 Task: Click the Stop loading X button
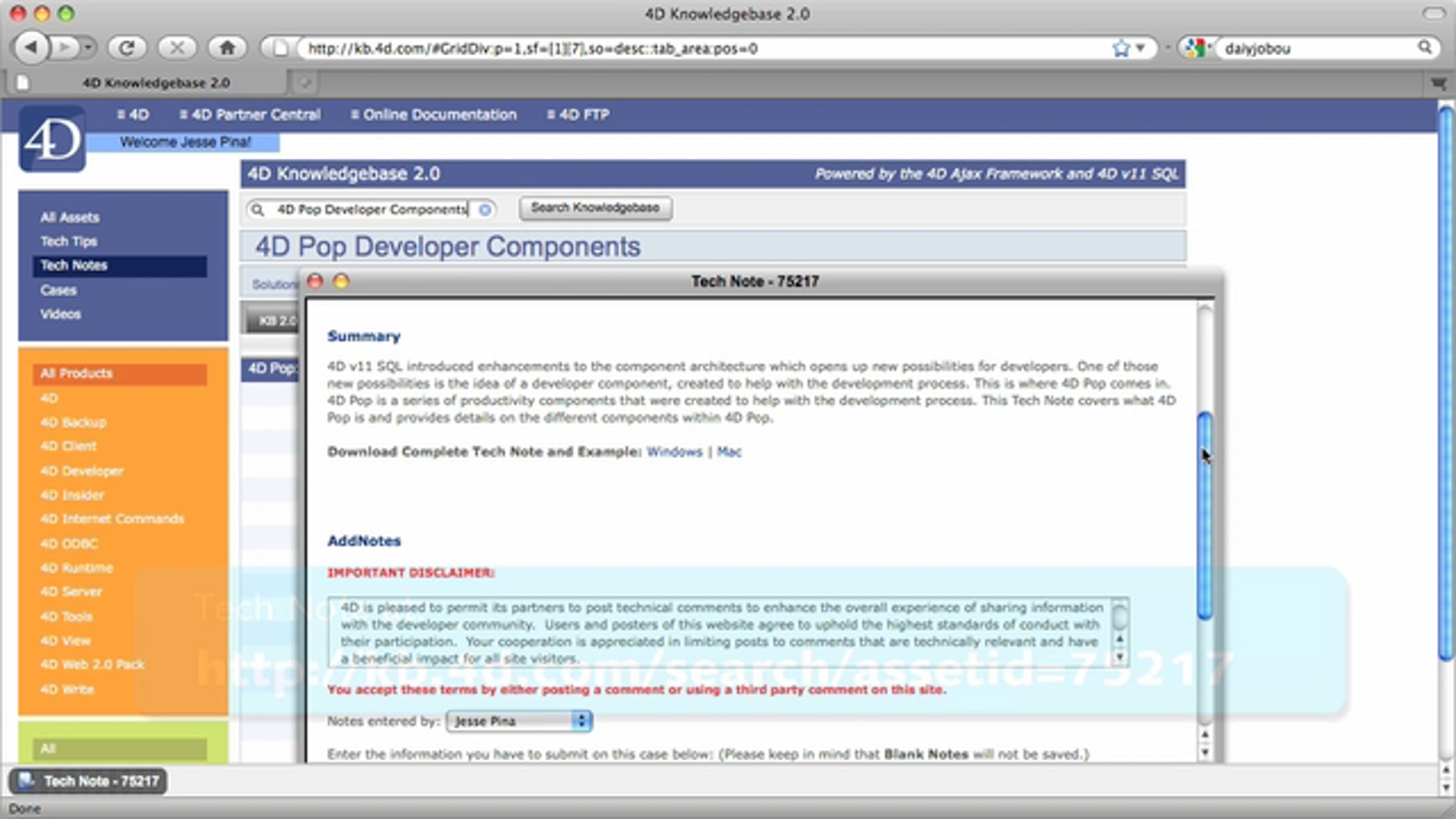pos(177,47)
